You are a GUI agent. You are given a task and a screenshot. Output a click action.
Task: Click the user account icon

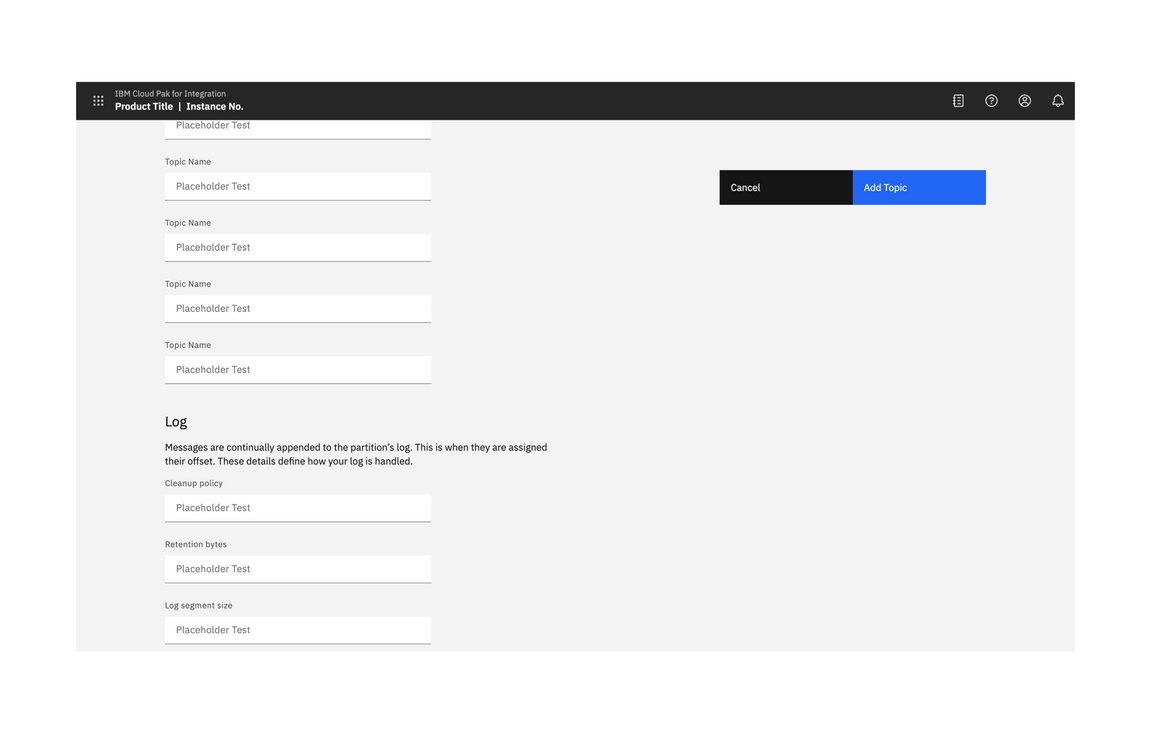[1024, 100]
